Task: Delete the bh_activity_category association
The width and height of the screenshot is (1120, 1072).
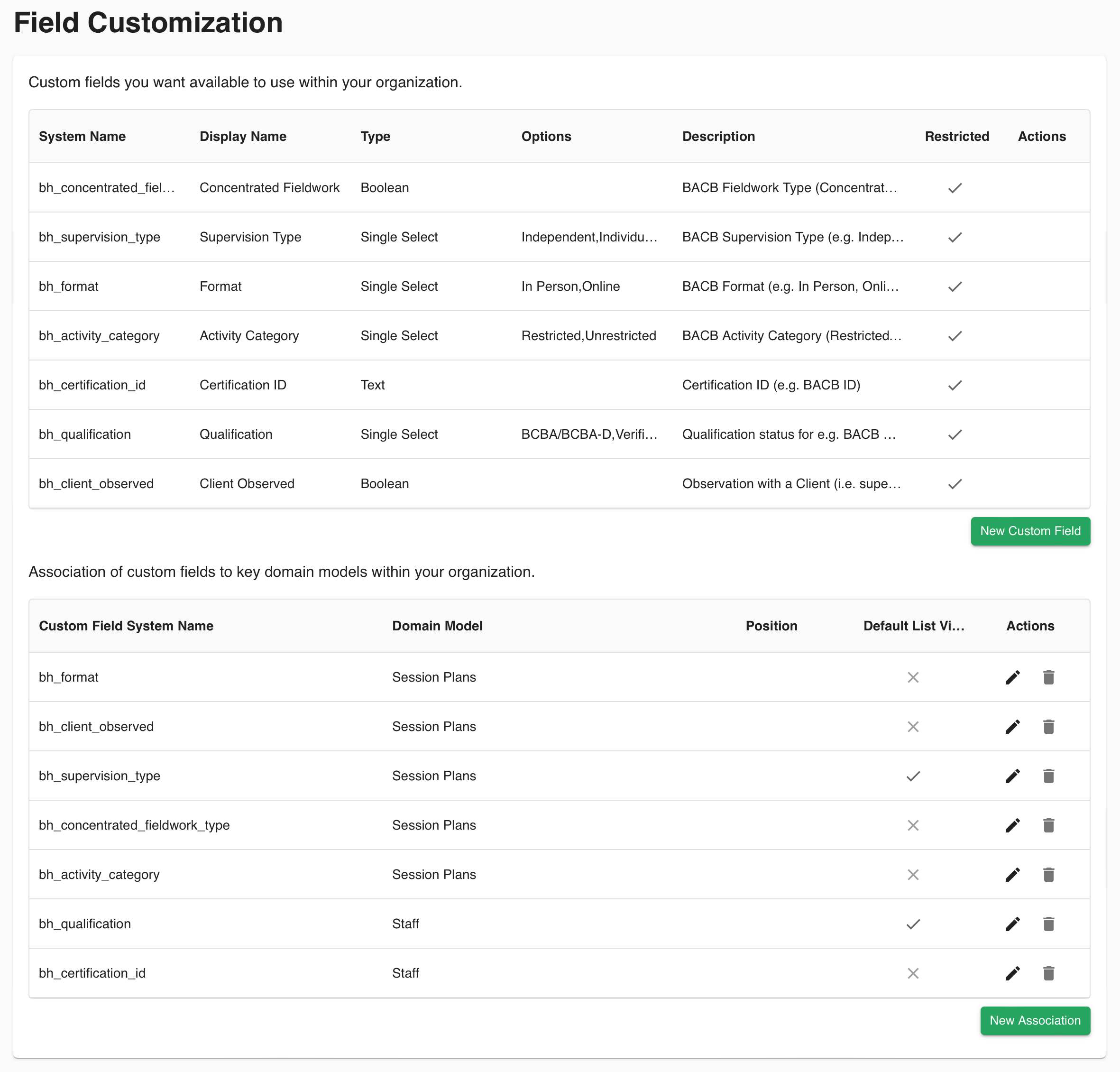Action: [x=1048, y=874]
